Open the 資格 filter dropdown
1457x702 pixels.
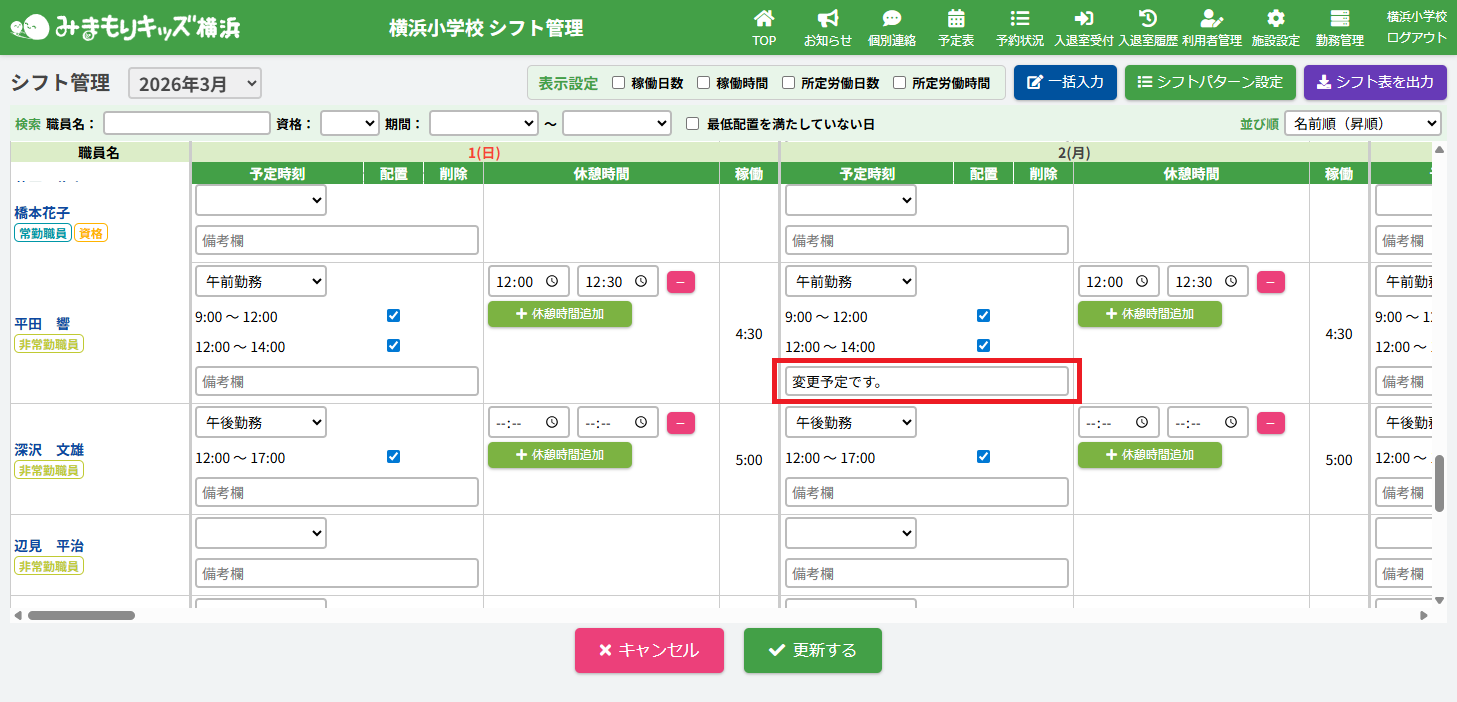coord(349,123)
